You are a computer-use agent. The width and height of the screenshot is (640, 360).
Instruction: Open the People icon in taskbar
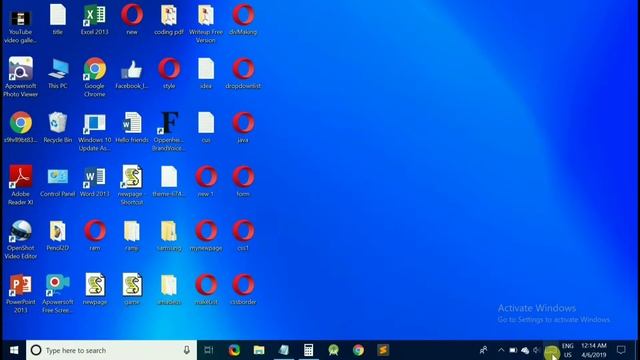(x=484, y=350)
